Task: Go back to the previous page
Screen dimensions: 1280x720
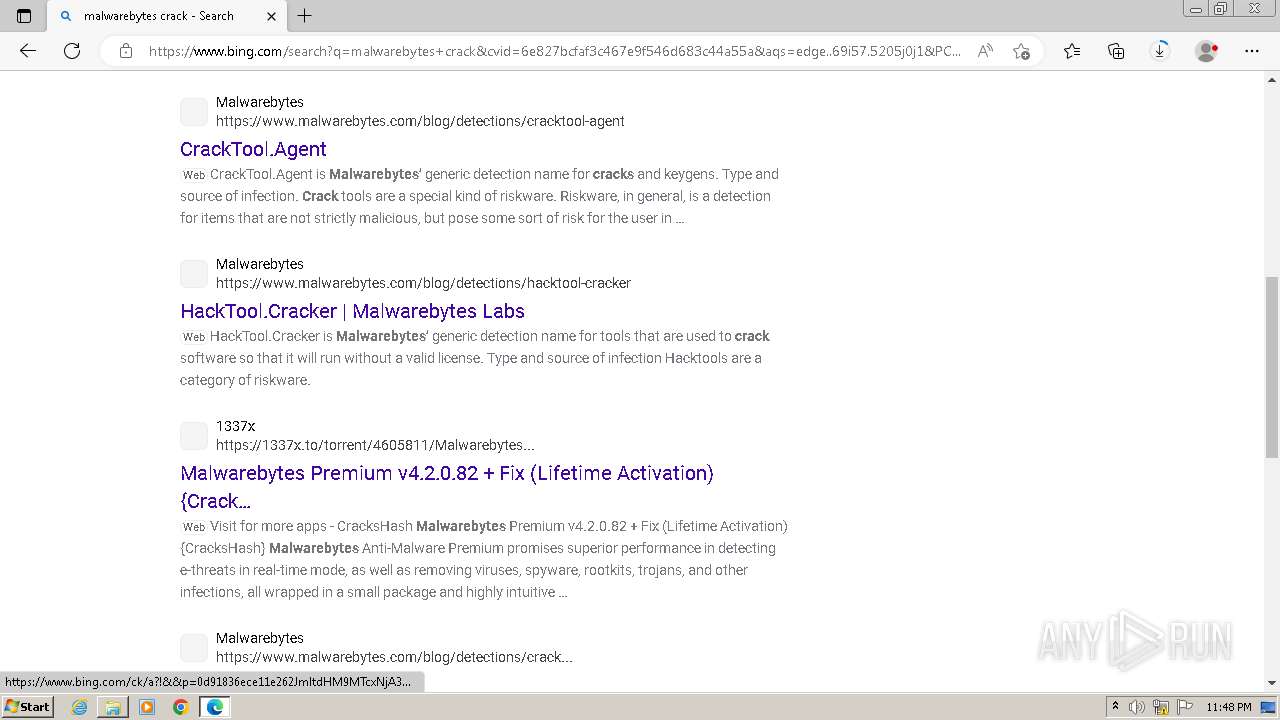Action: pos(28,51)
